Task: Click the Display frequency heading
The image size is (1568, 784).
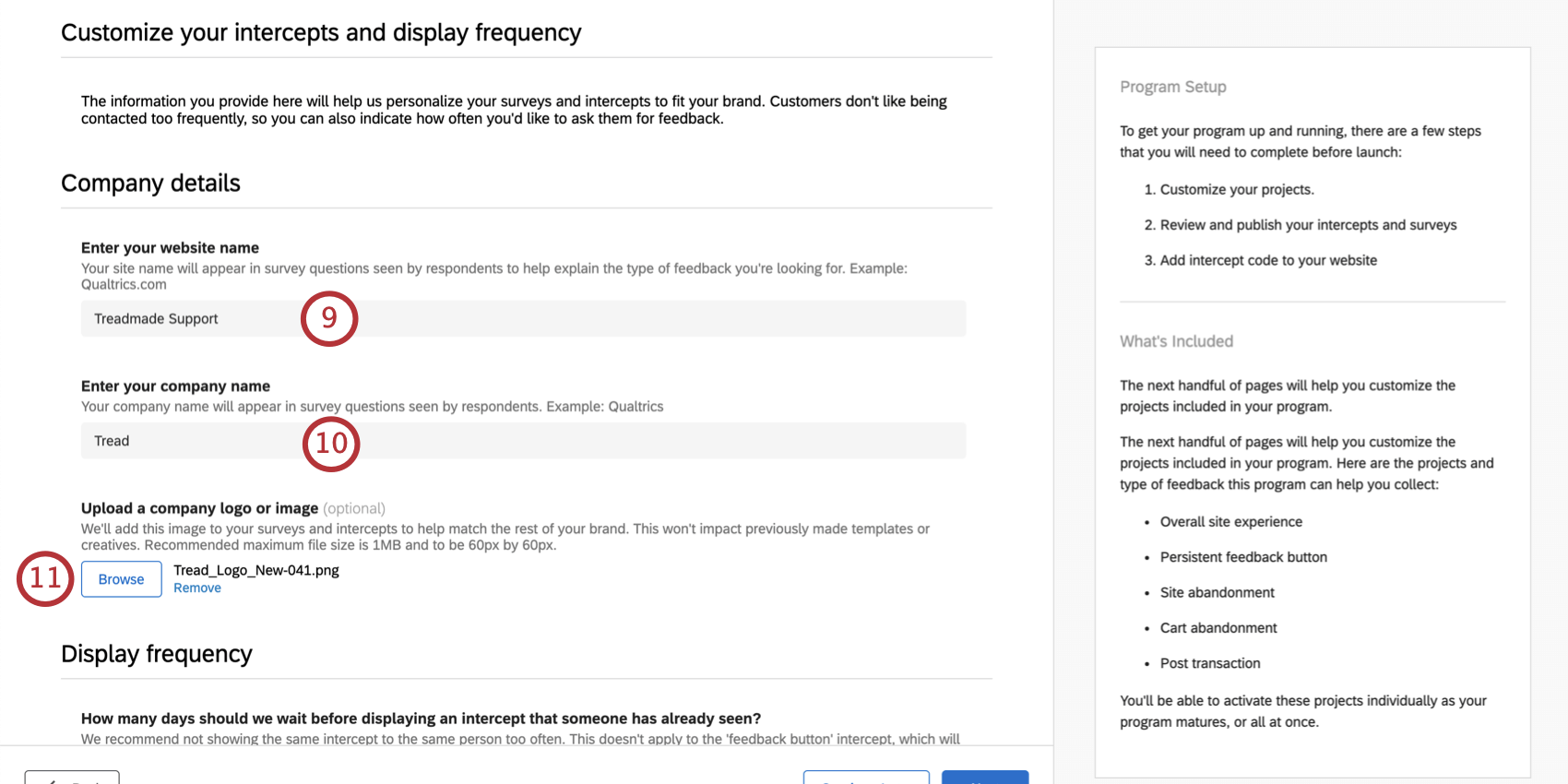Action: click(x=156, y=654)
